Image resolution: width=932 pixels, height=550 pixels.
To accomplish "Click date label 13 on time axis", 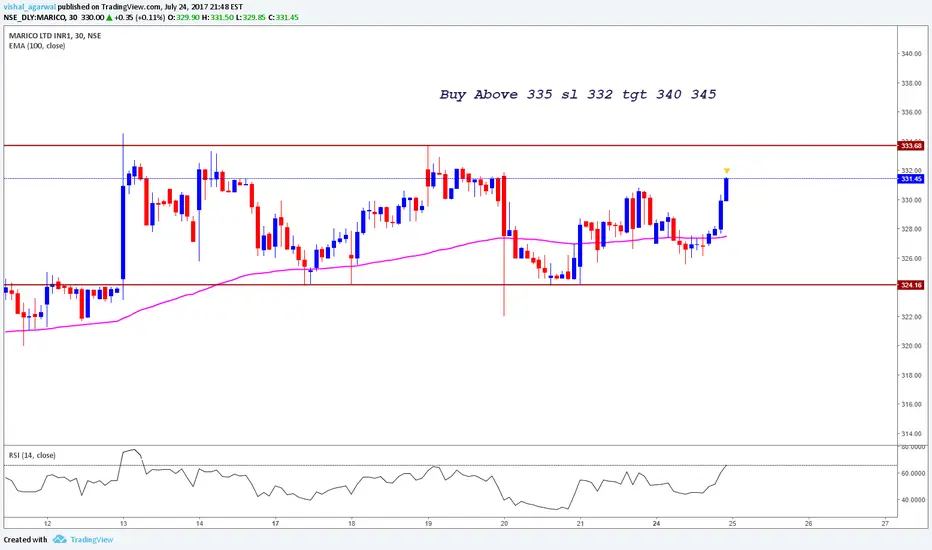I will pos(123,524).
